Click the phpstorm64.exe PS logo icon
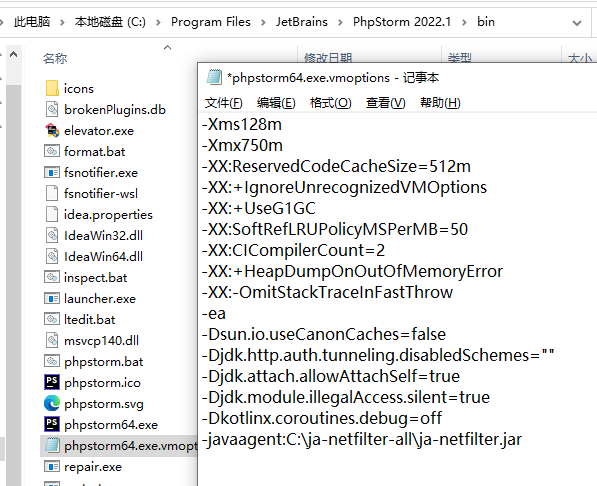 pos(52,424)
